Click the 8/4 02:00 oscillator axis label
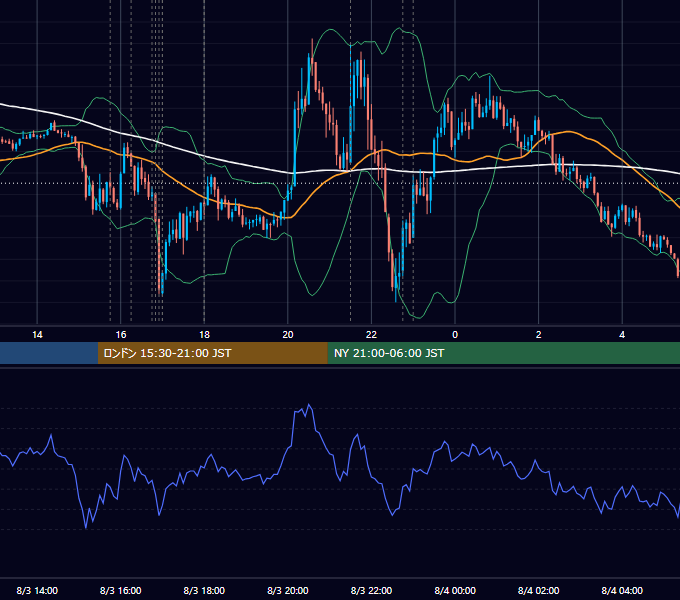Image resolution: width=680 pixels, height=600 pixels. pos(539,590)
